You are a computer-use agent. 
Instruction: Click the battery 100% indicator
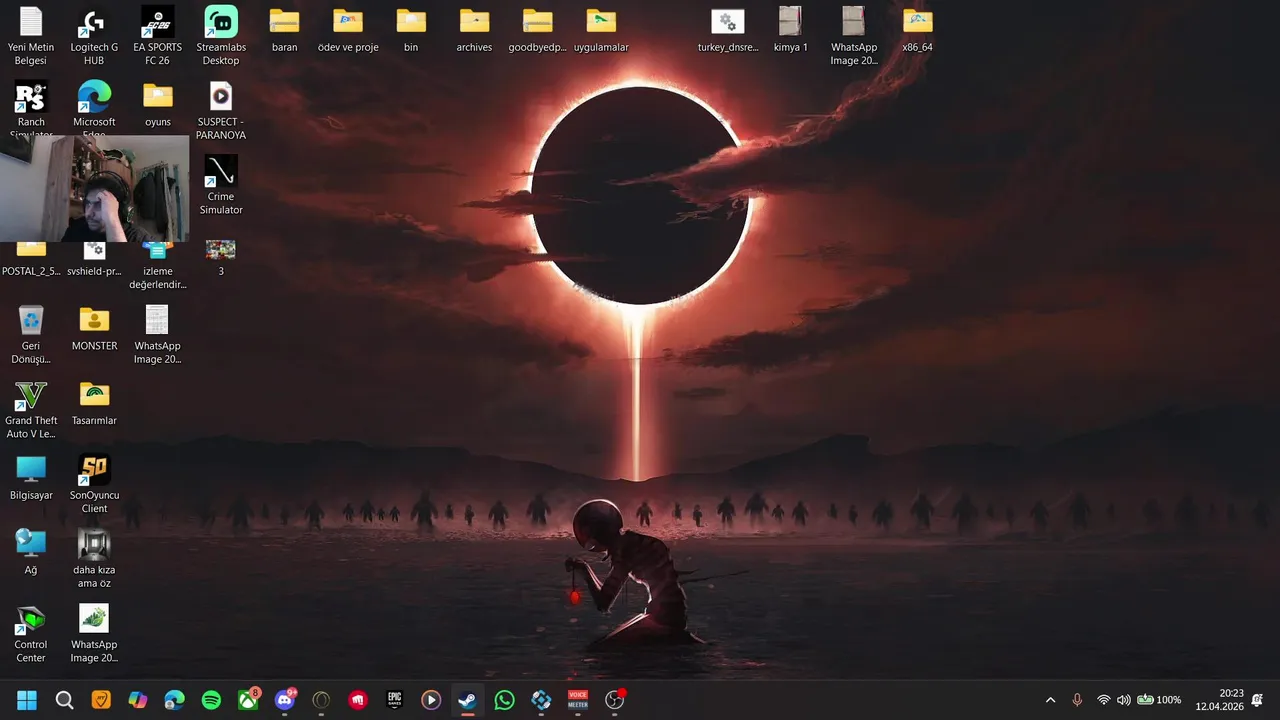[x=1159, y=700]
